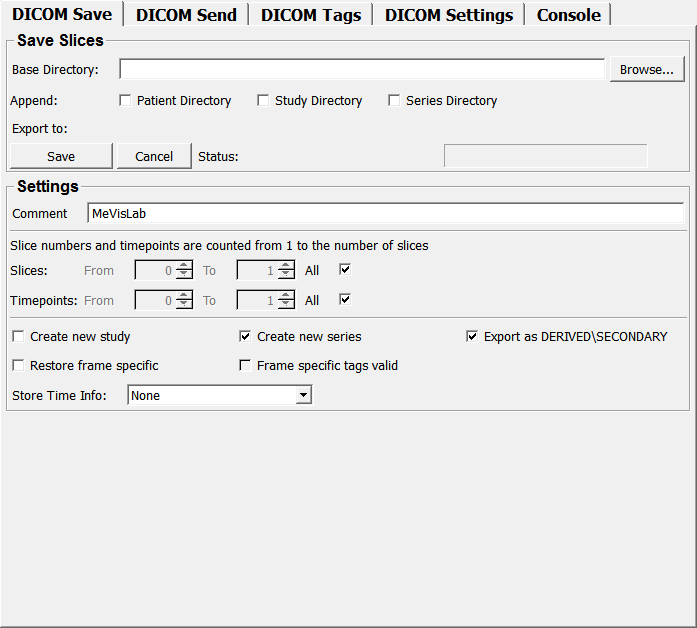
Task: Switch to the DICOM Send tab
Action: (x=186, y=15)
